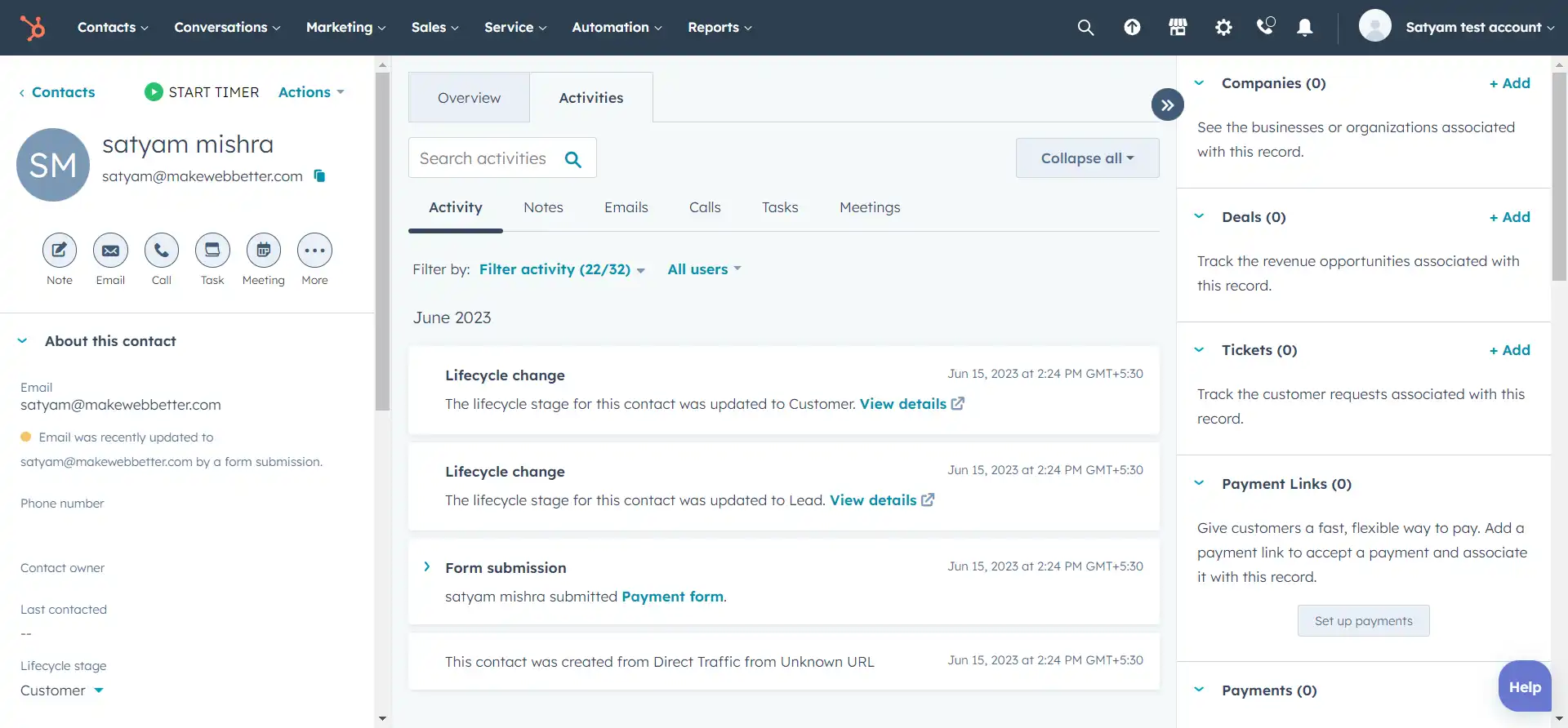Create a Task via icon
This screenshot has height=728, width=1568.
click(x=212, y=251)
